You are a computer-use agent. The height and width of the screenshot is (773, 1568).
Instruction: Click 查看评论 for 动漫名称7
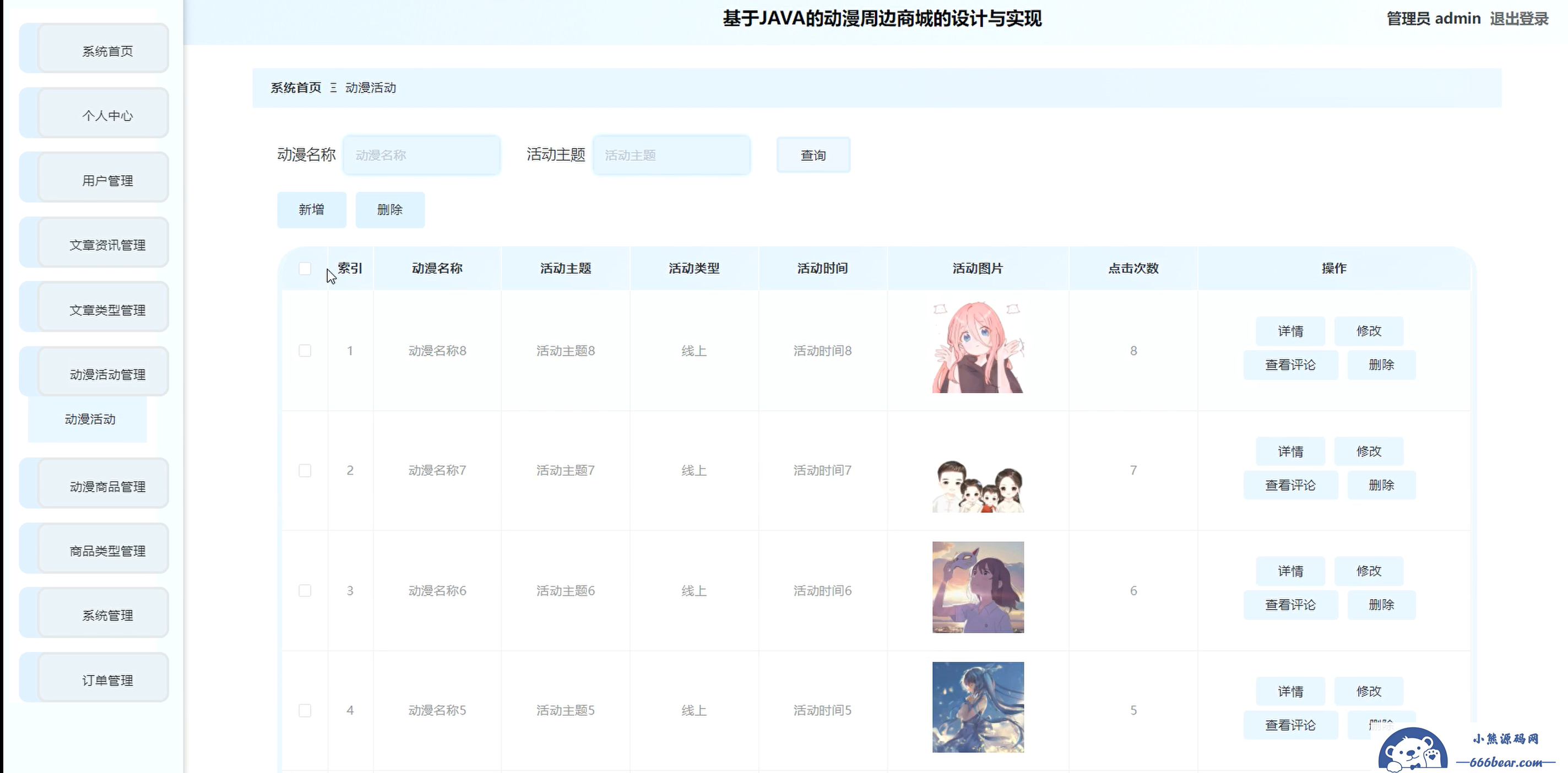[1290, 485]
